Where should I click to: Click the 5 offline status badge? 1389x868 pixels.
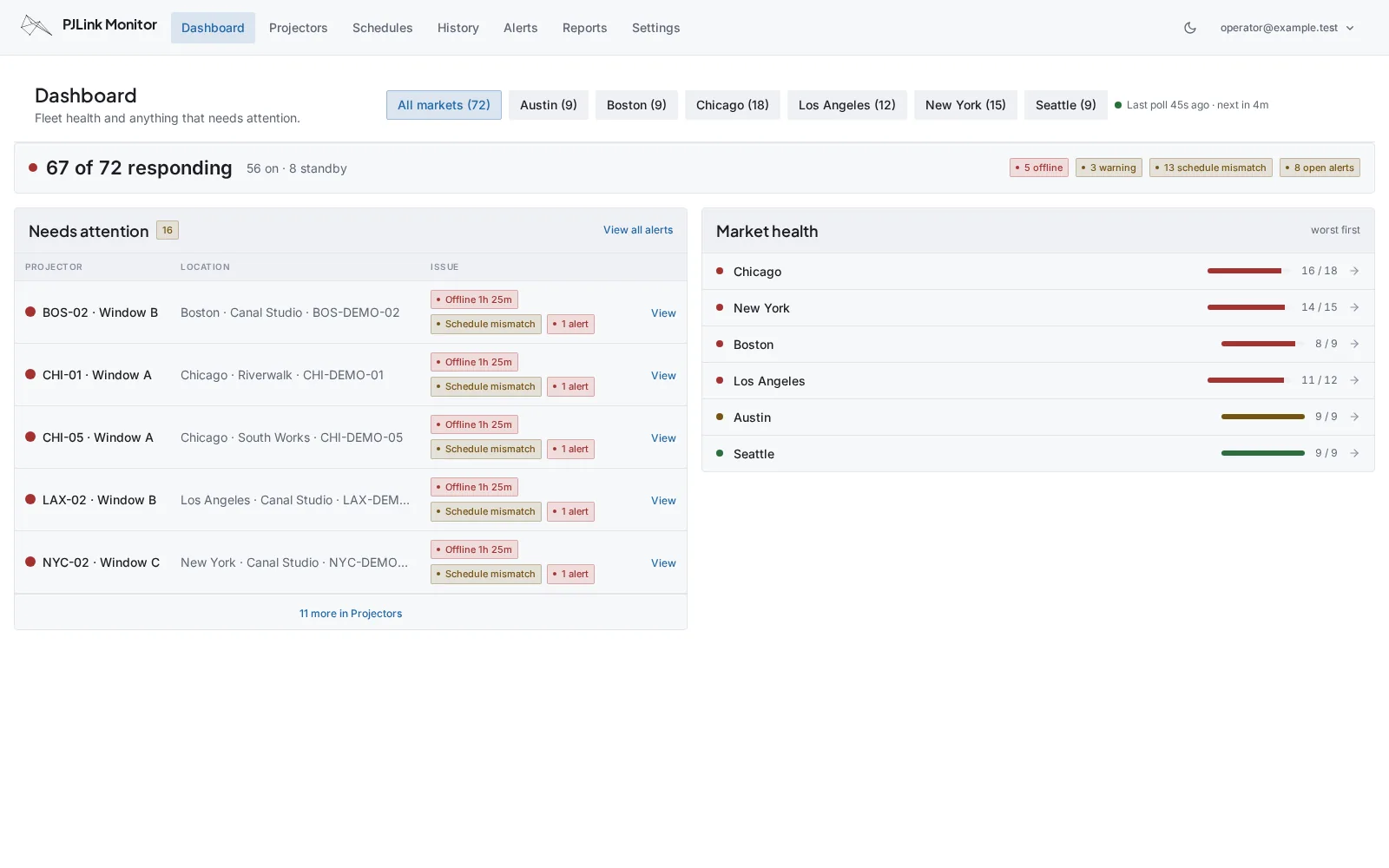(1039, 168)
